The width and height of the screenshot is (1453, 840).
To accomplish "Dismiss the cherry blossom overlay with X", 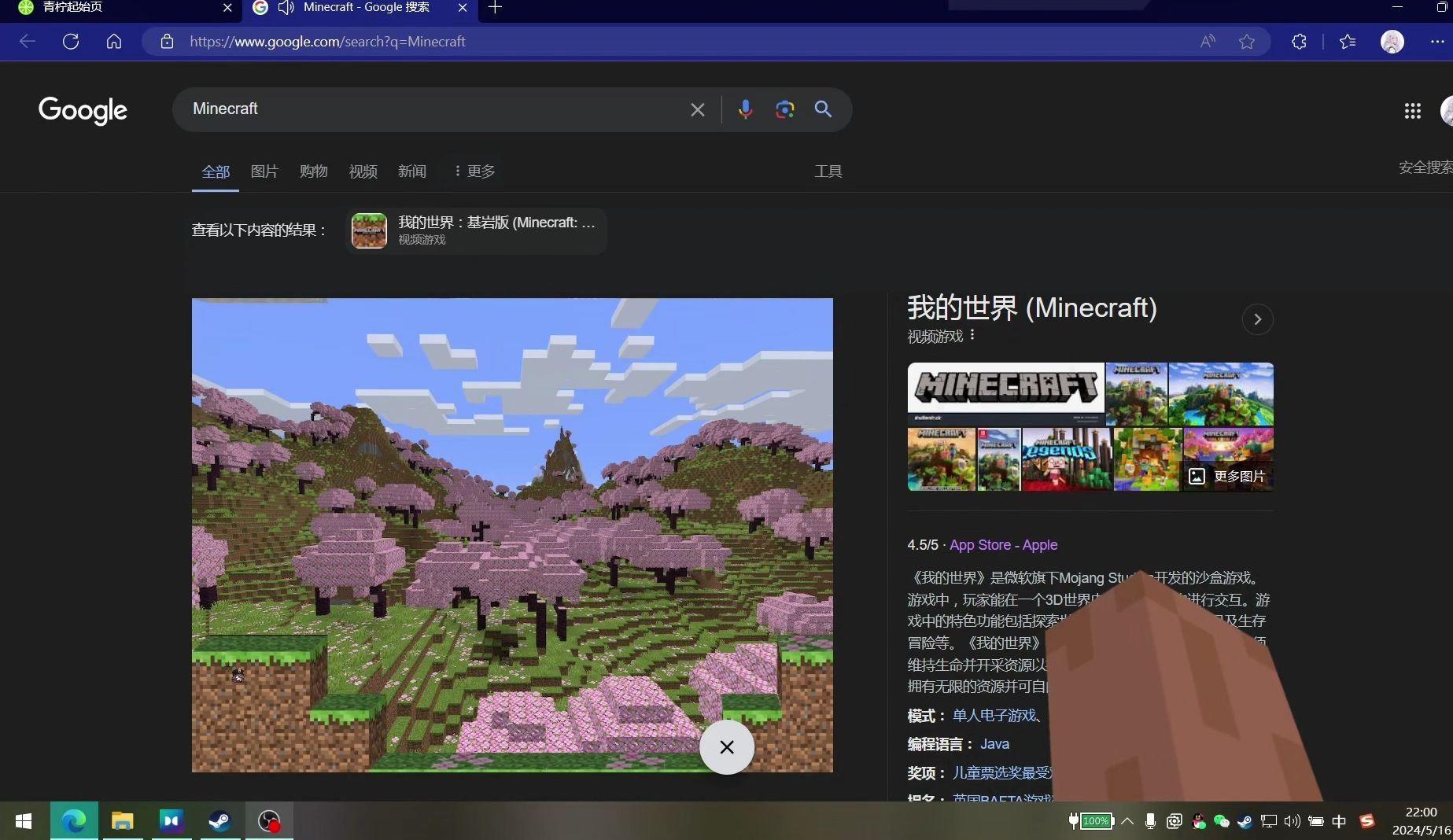I will (x=727, y=747).
